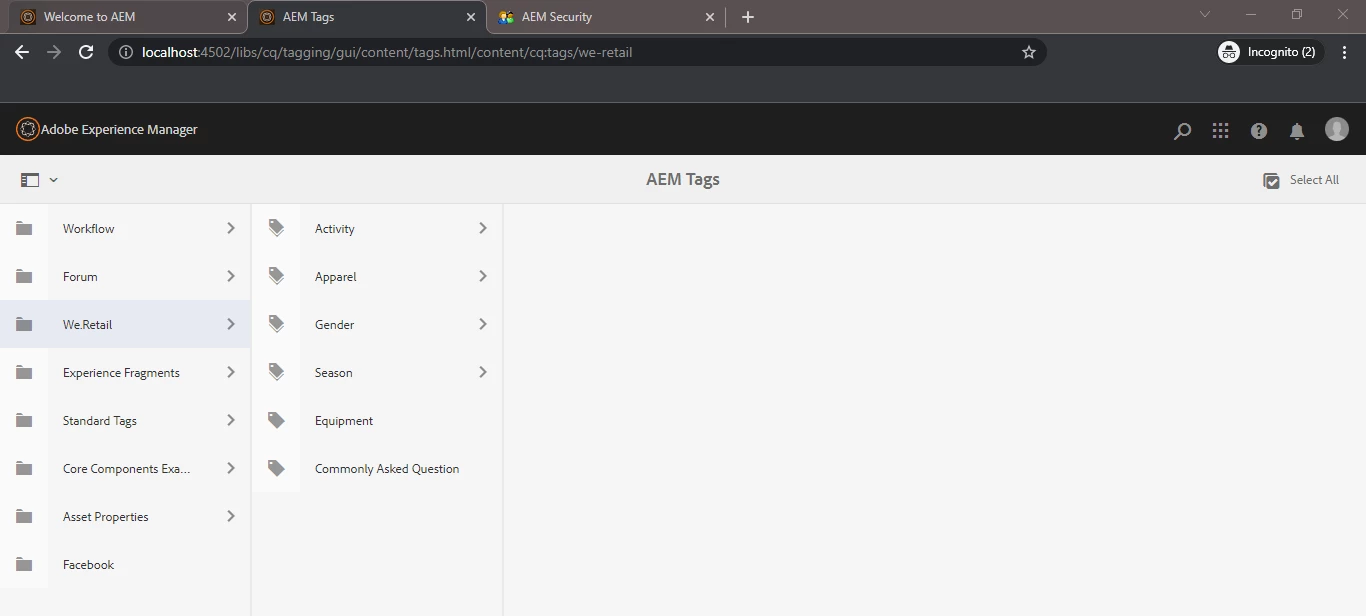
Task: Click the Asset Properties folder icon
Action: click(24, 516)
